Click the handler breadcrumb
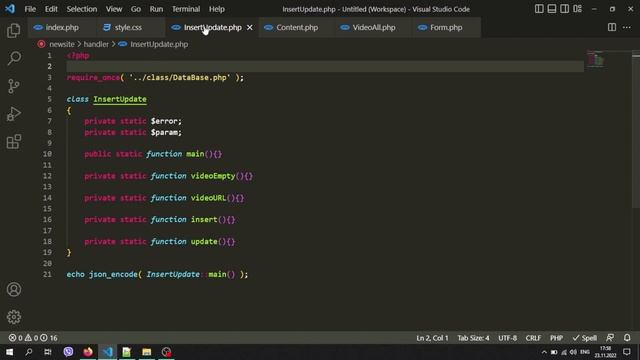 [x=96, y=44]
